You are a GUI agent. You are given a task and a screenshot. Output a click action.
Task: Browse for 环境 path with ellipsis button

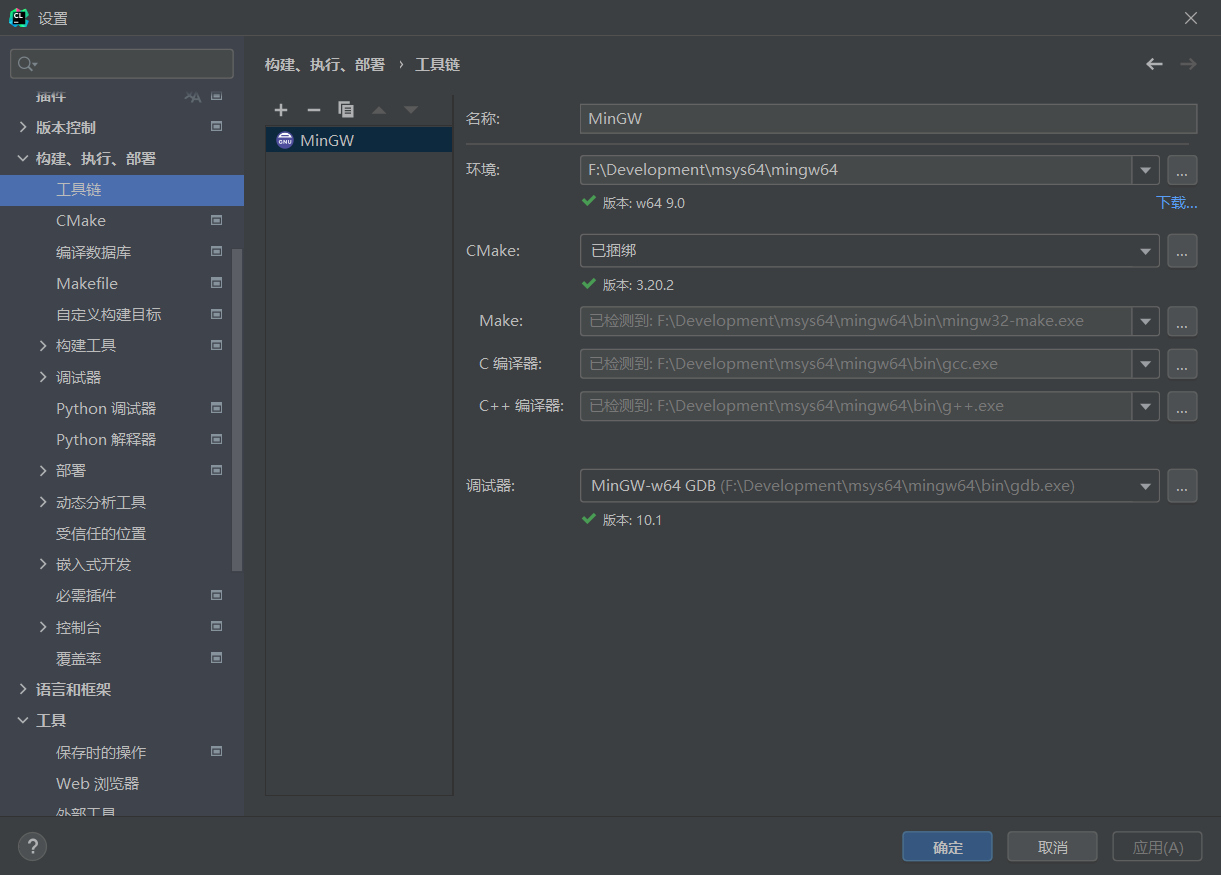[x=1182, y=170]
